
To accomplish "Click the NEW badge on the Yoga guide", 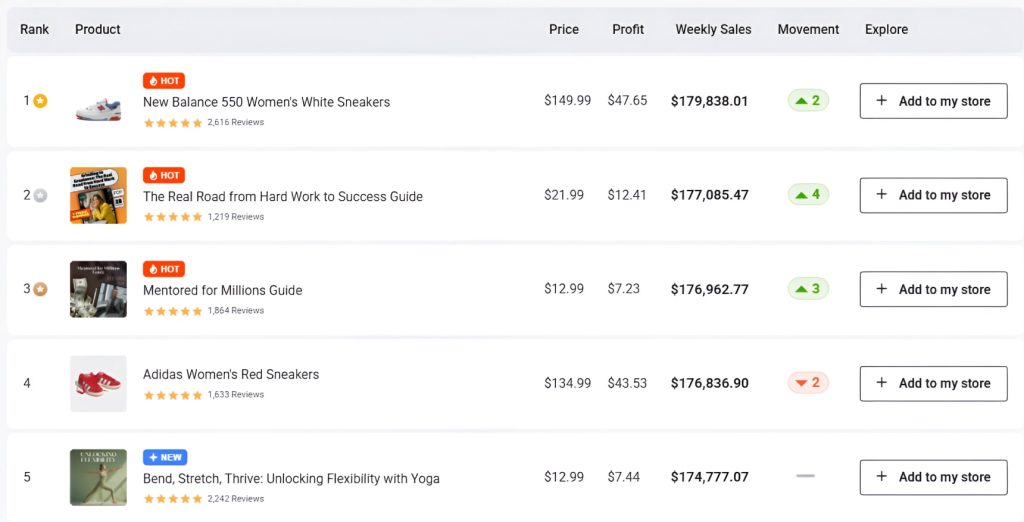I will click(165, 457).
